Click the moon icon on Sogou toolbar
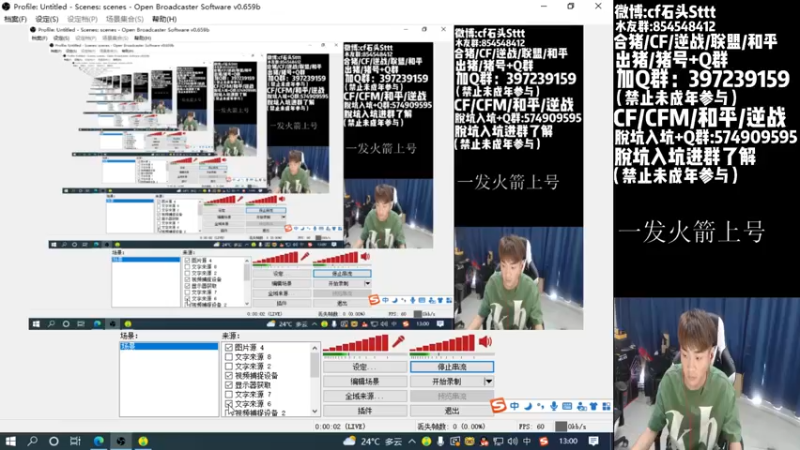 pos(528,406)
